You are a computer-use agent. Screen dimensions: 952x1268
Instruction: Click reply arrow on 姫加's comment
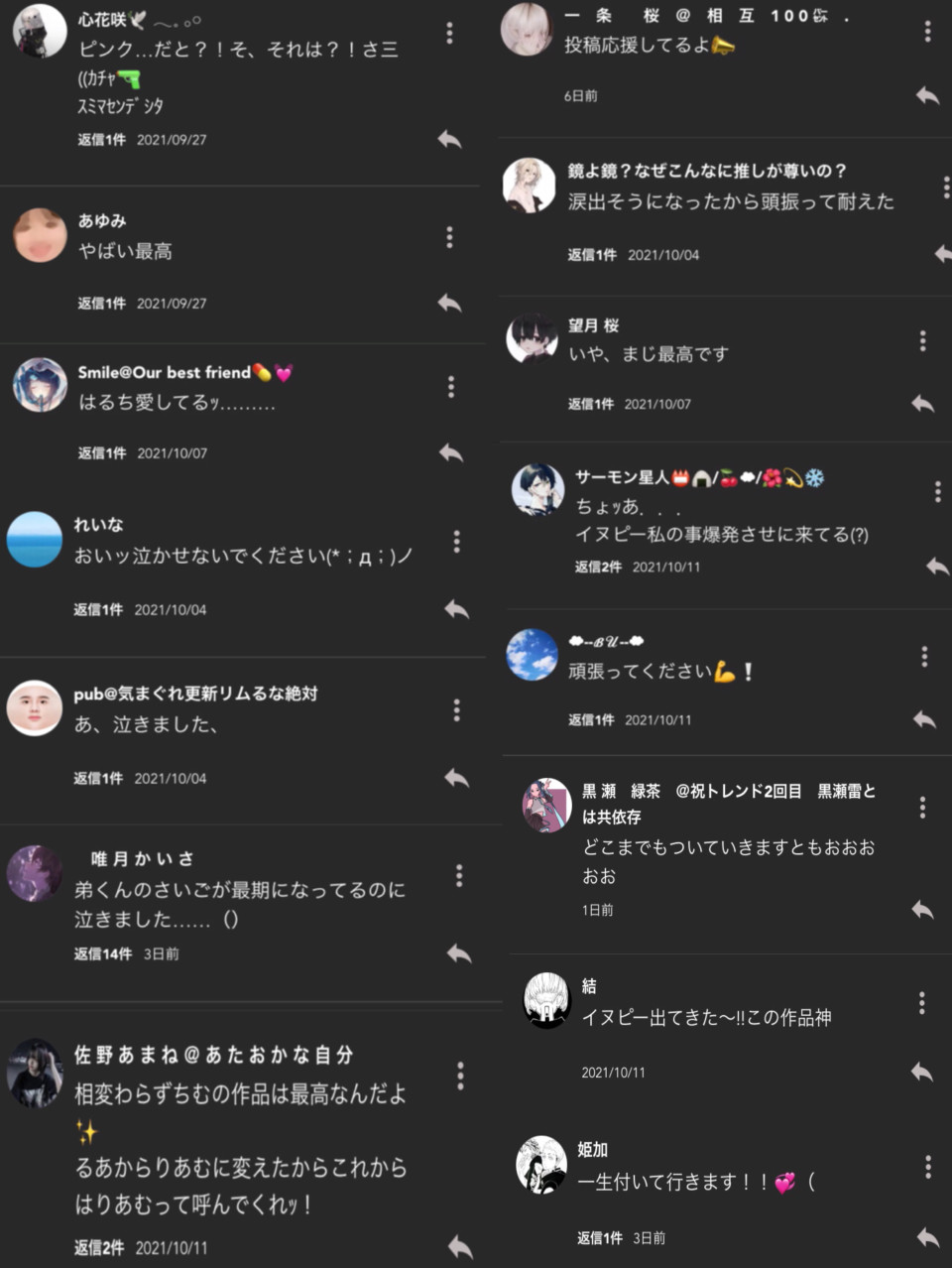coord(927,1237)
